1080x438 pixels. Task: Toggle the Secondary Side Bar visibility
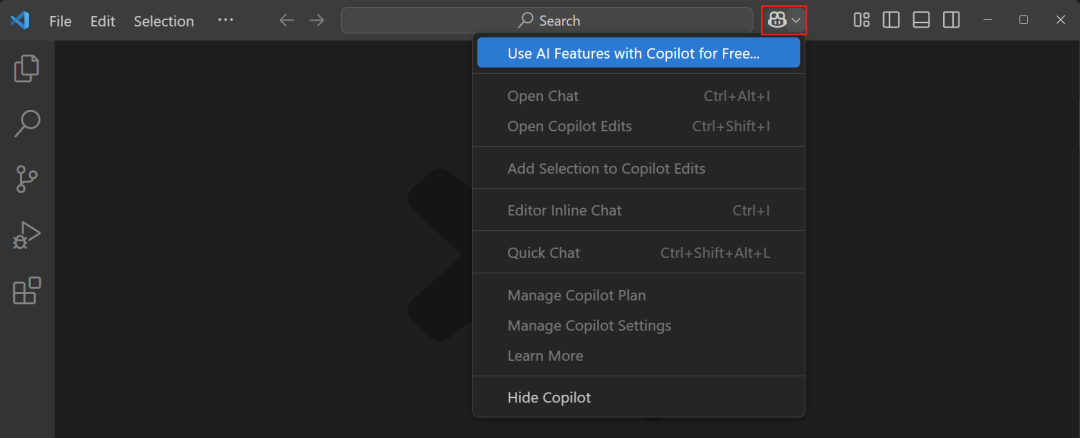[x=951, y=21]
